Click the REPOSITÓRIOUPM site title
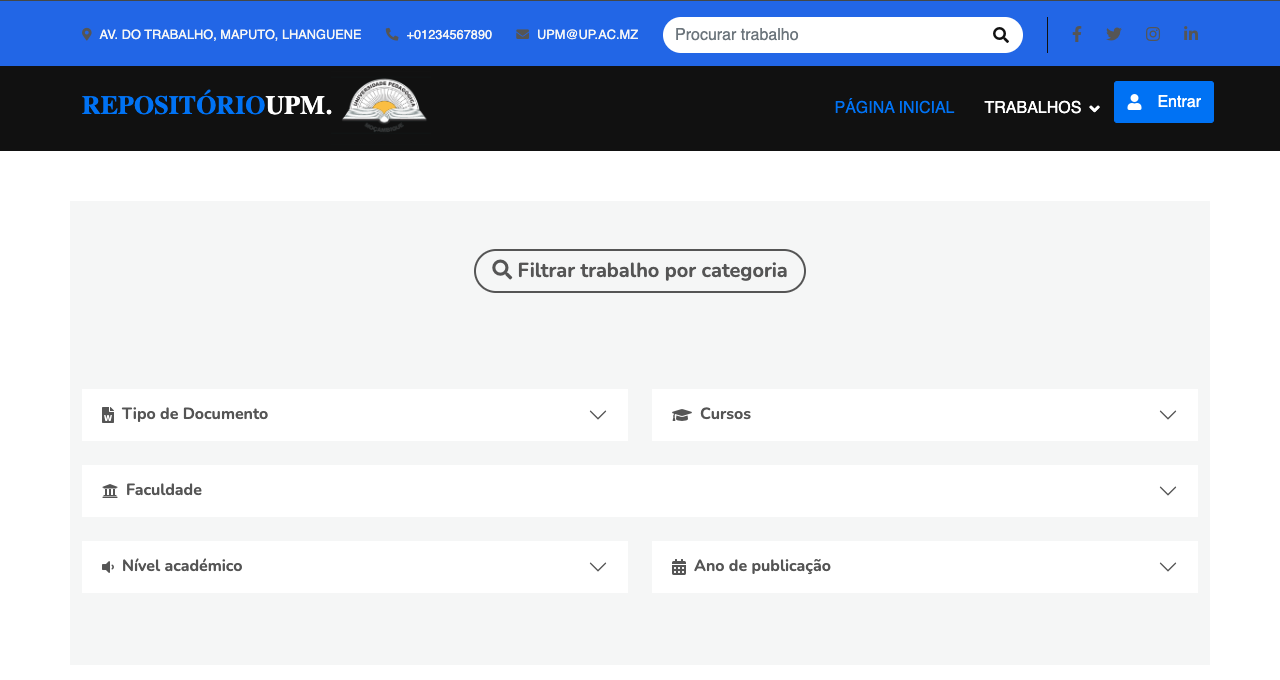 tap(206, 105)
